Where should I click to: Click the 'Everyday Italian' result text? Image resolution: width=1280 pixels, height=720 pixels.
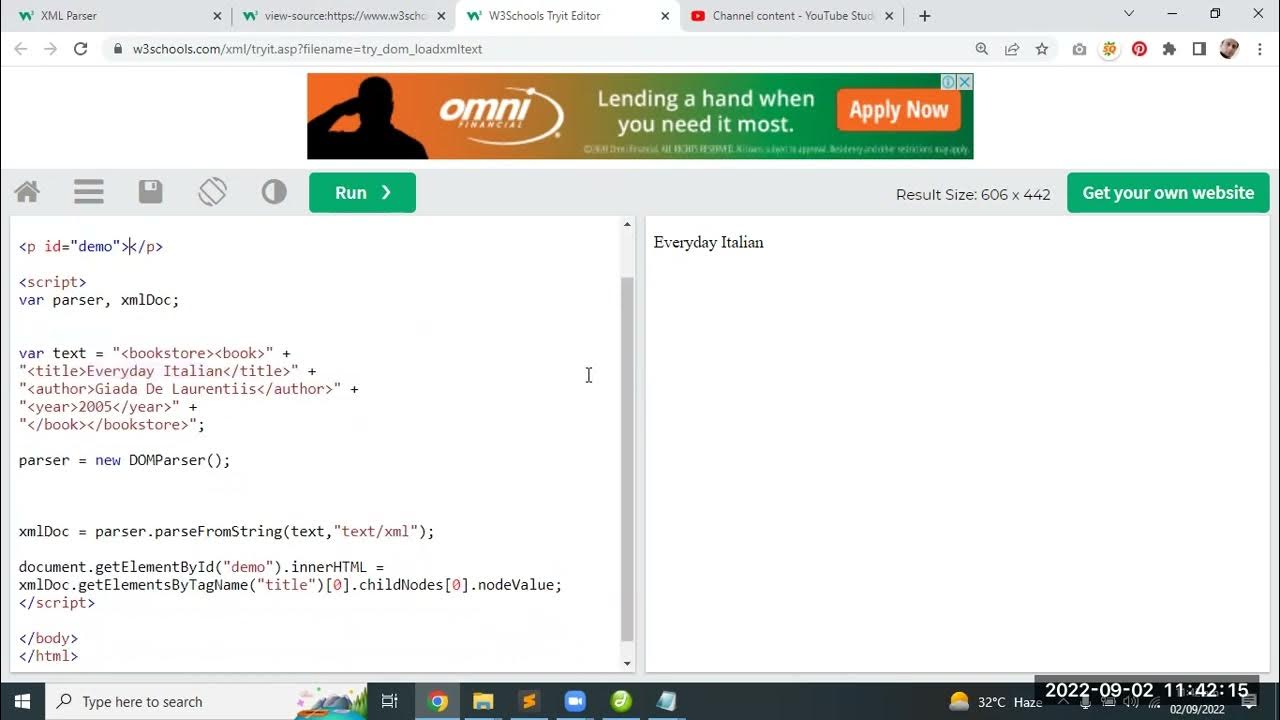pos(708,242)
